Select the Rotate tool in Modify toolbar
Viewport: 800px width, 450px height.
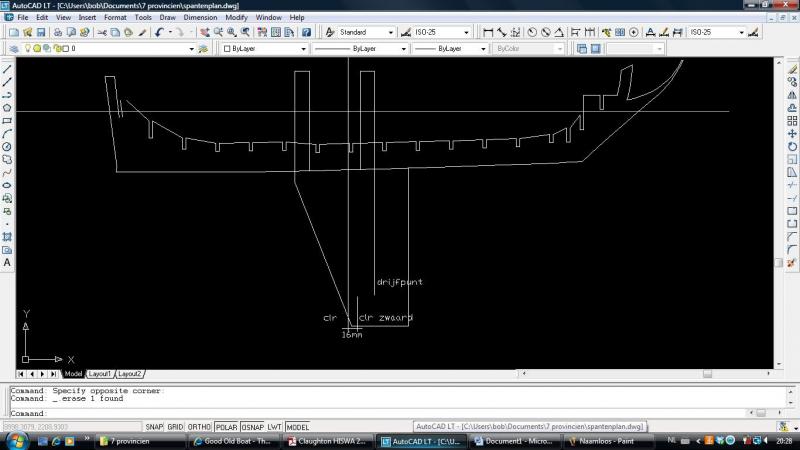[792, 146]
